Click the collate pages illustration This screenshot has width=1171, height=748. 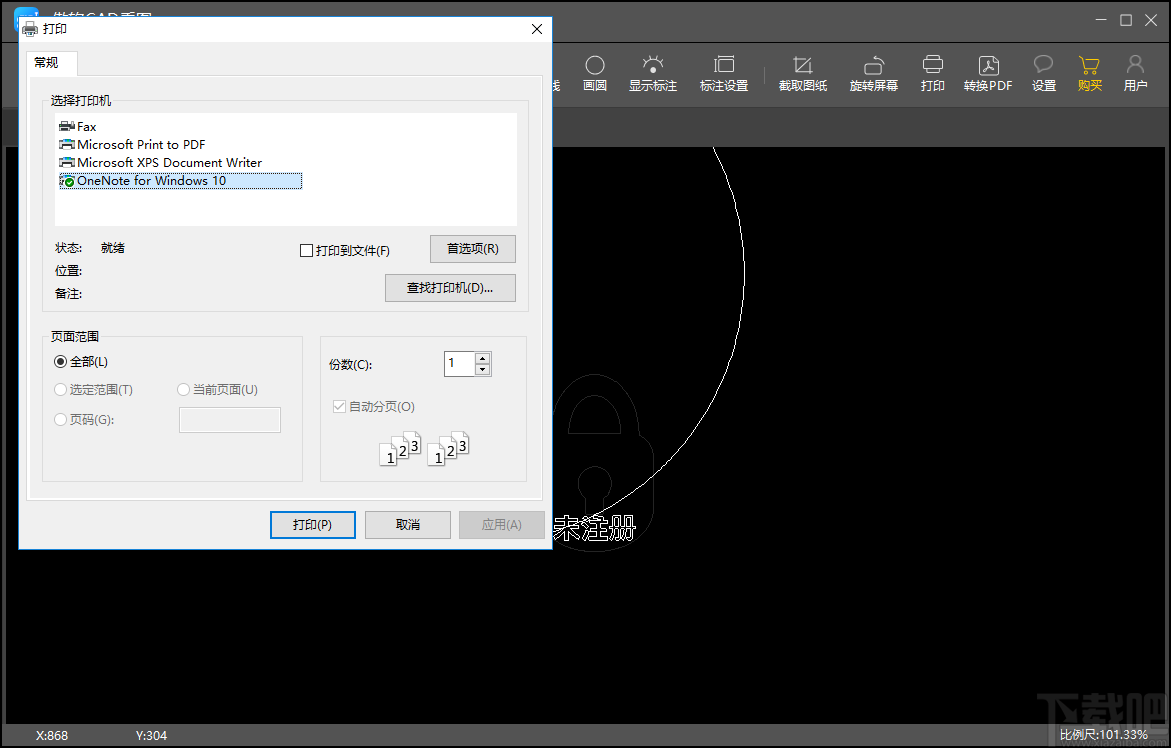424,448
